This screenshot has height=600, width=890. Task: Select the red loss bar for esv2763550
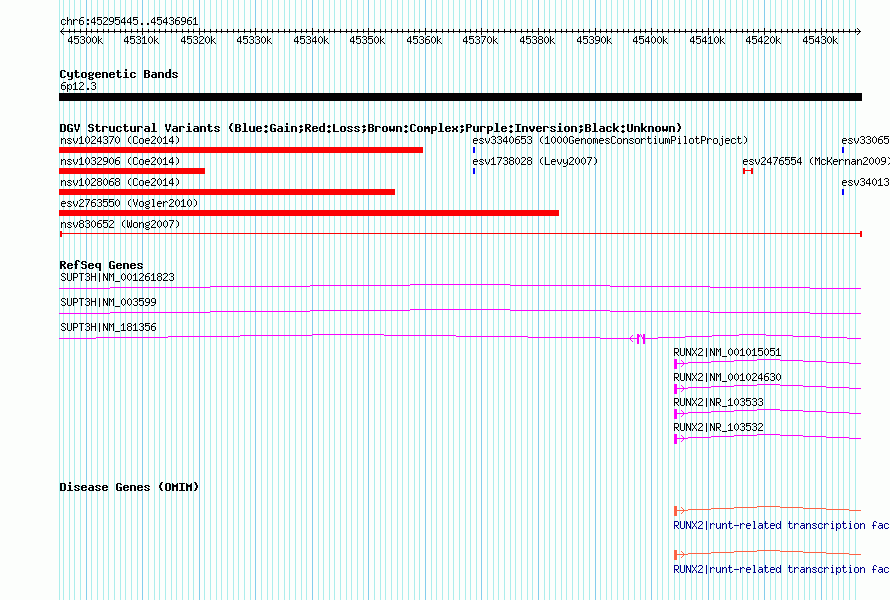pyautogui.click(x=309, y=213)
